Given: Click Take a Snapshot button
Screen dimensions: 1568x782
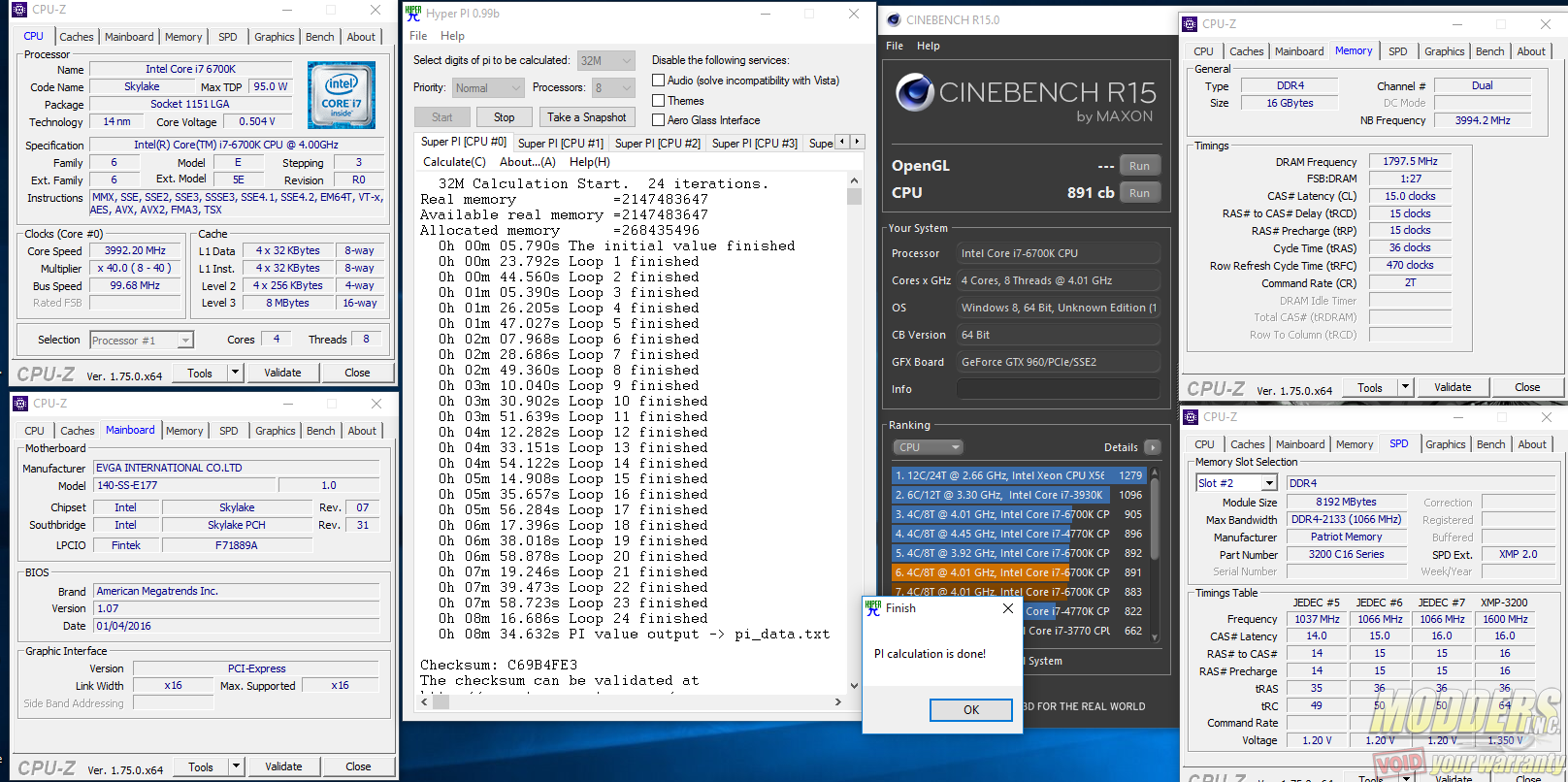Looking at the screenshot, I should (587, 117).
